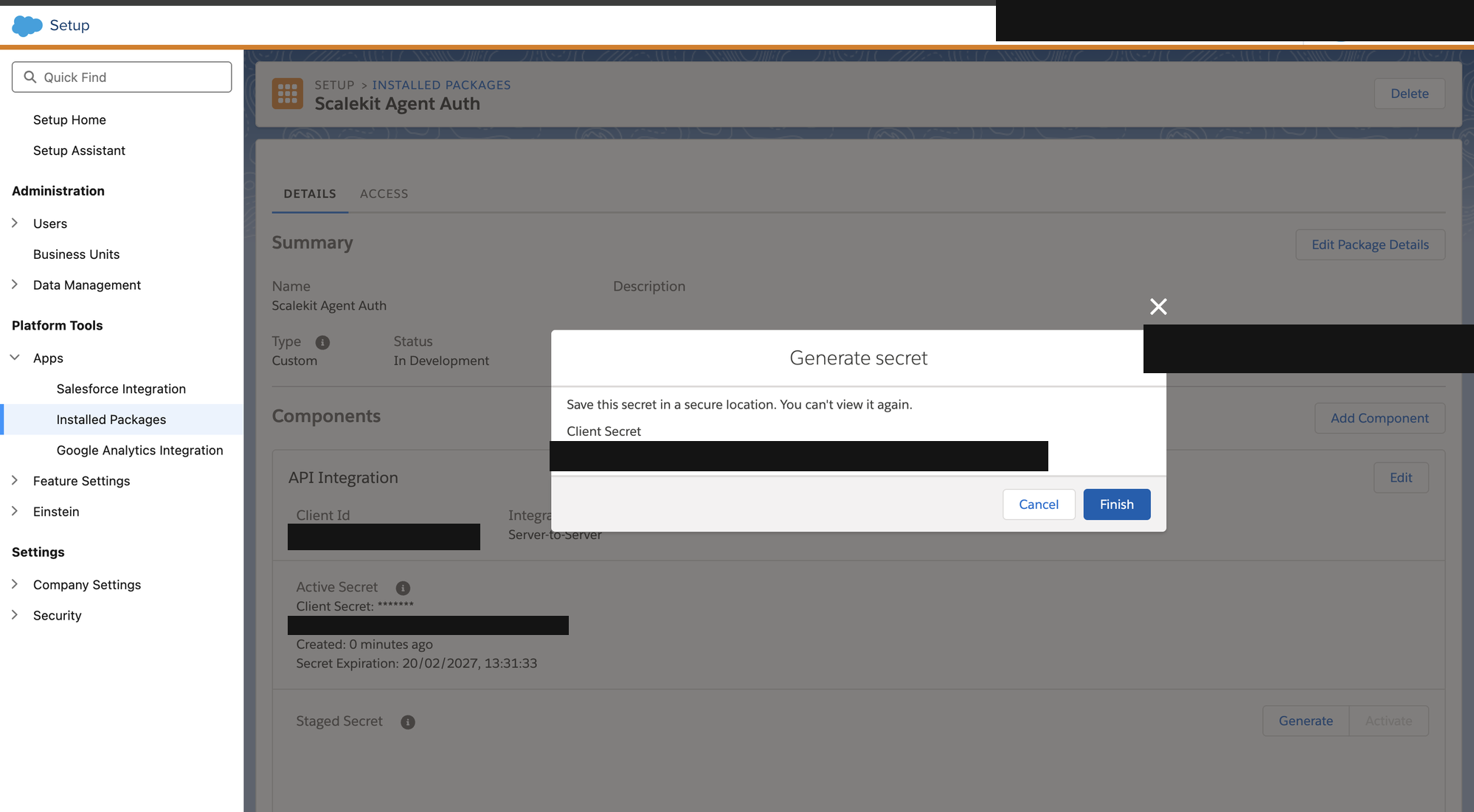The image size is (1474, 812).
Task: Click the Installed Packages breadcrumb link
Action: [x=441, y=85]
